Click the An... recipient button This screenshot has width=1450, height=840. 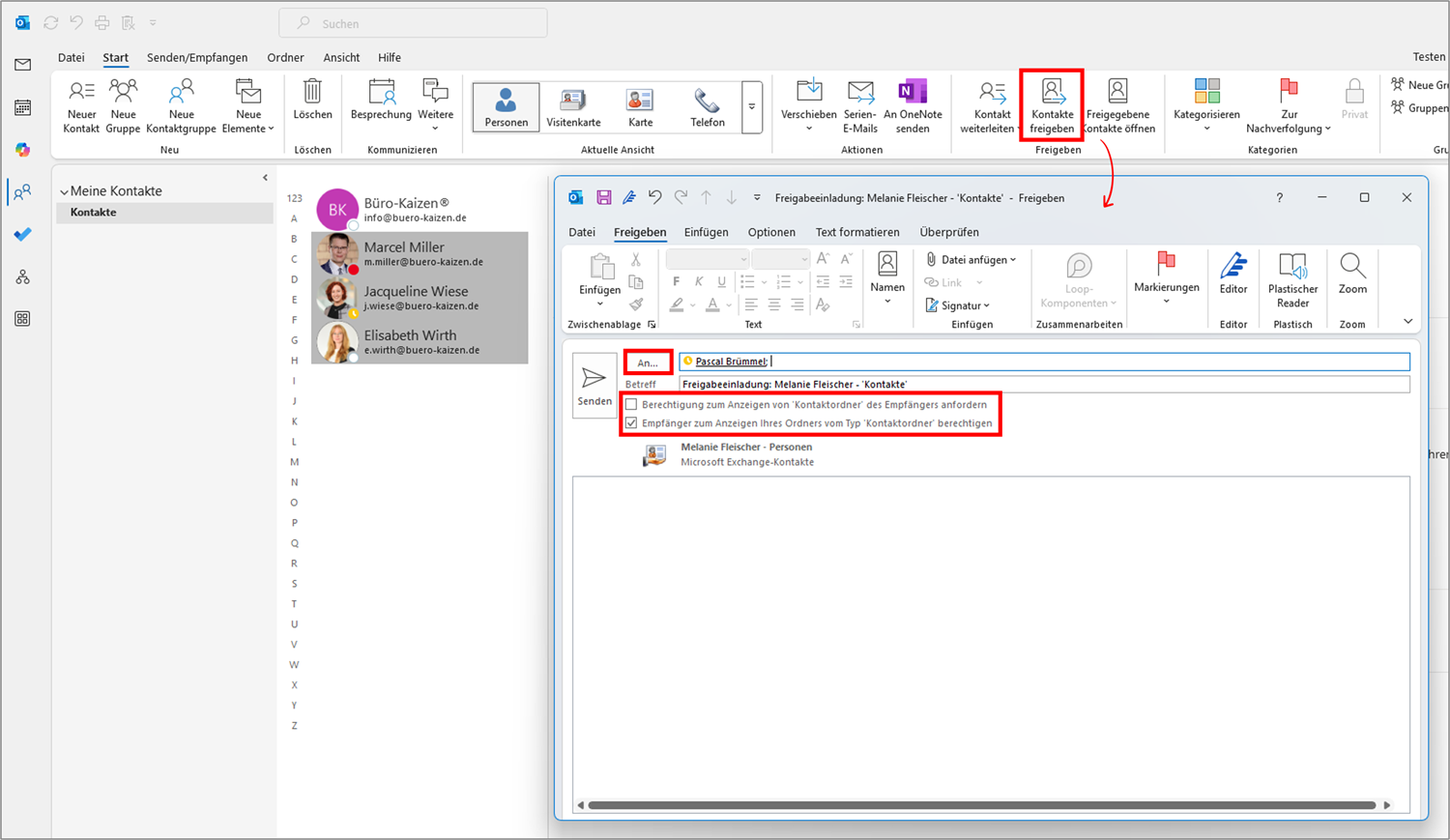(x=648, y=362)
